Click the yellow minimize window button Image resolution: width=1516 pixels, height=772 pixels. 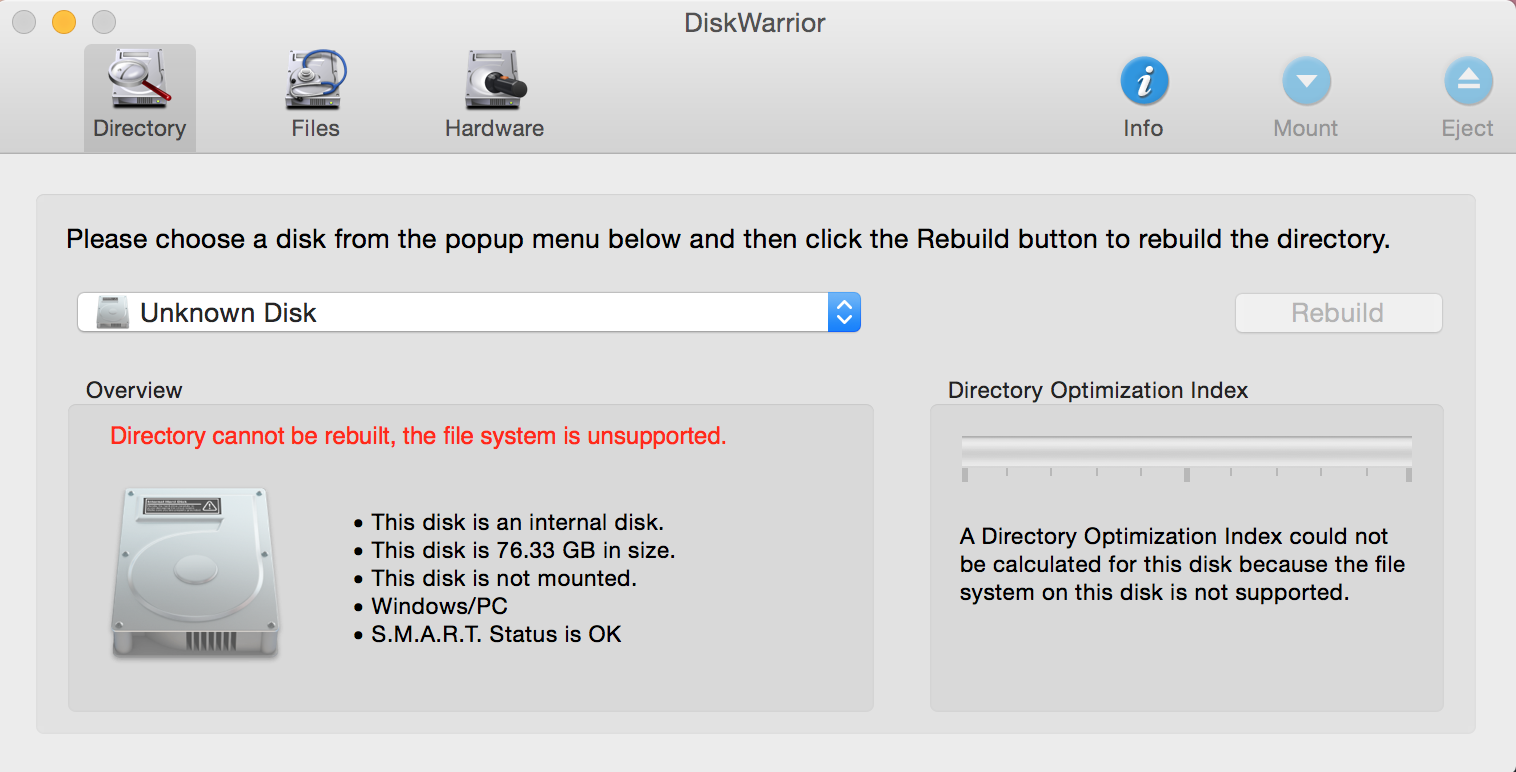point(64,22)
